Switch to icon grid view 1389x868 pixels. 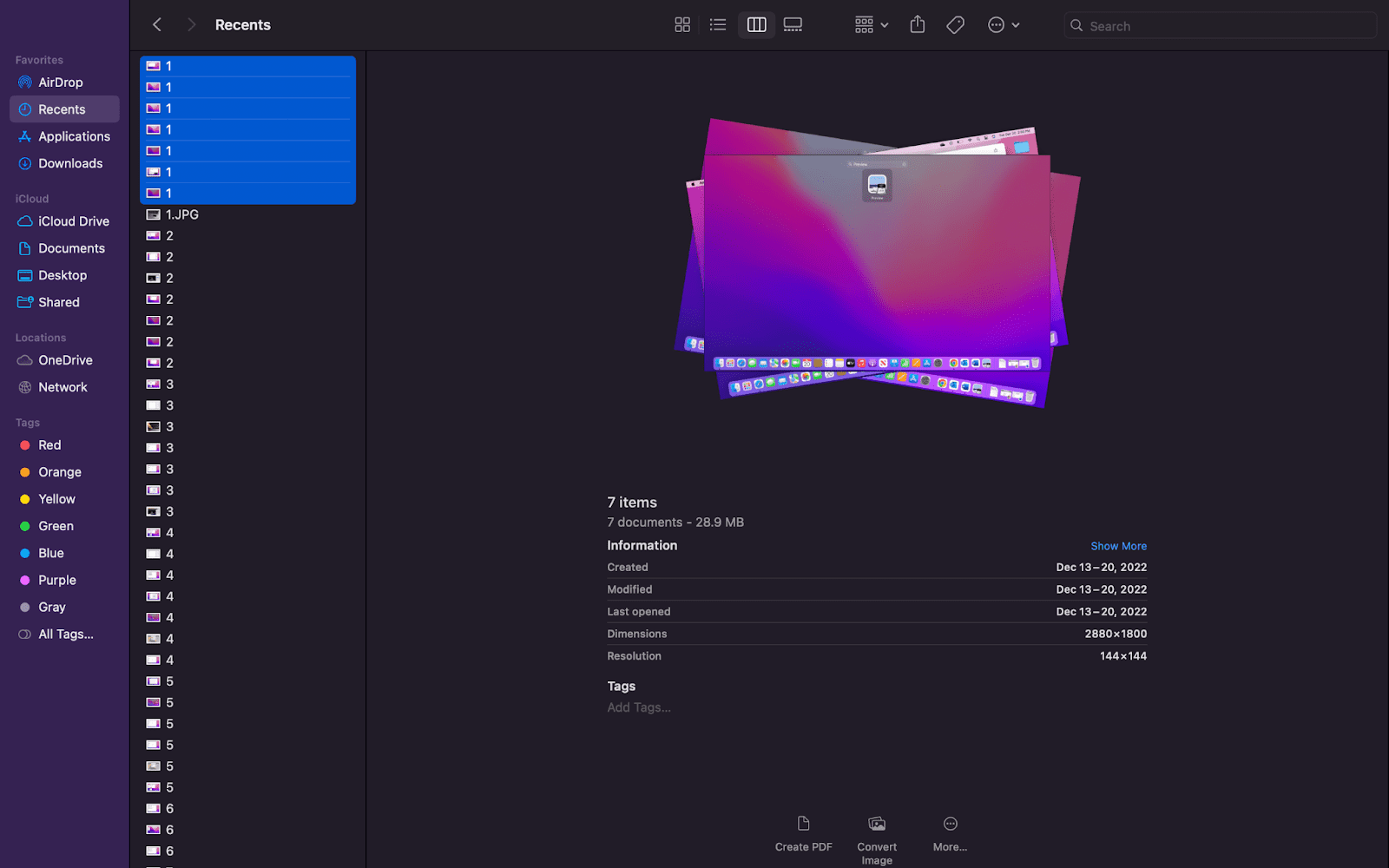682,25
